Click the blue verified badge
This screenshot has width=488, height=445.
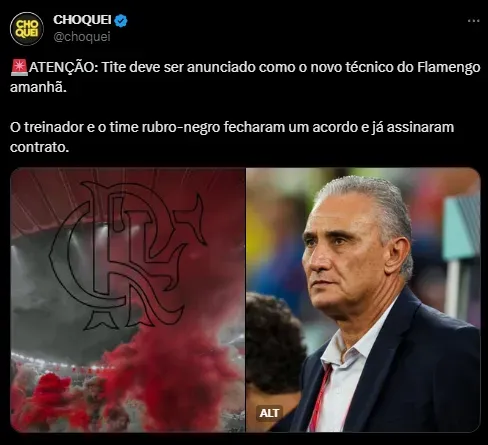[x=121, y=21]
